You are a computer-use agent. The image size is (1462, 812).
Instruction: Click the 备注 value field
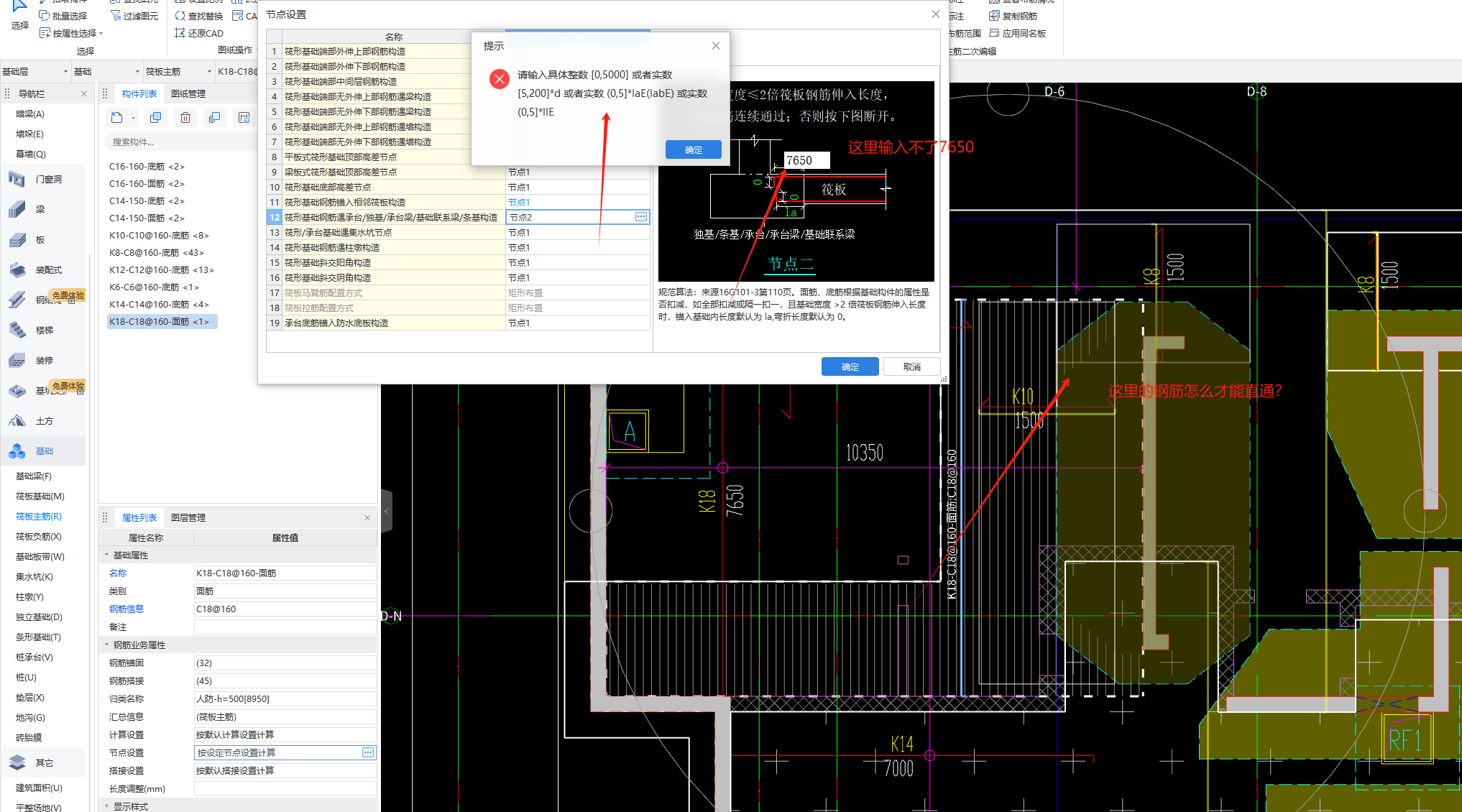pos(285,627)
